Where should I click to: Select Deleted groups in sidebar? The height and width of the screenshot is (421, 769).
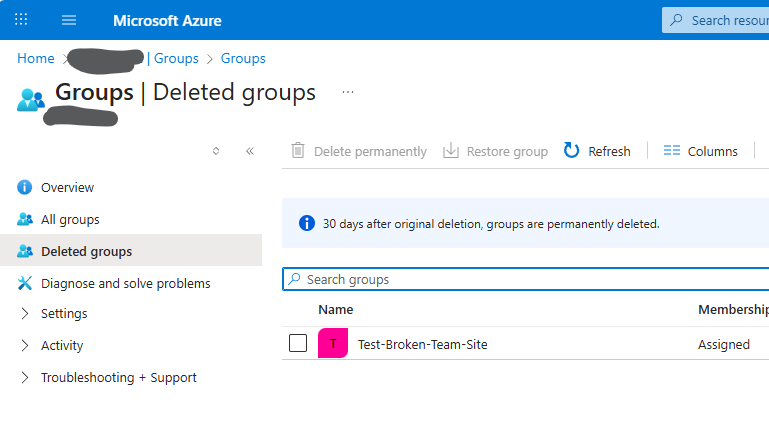tap(131, 251)
